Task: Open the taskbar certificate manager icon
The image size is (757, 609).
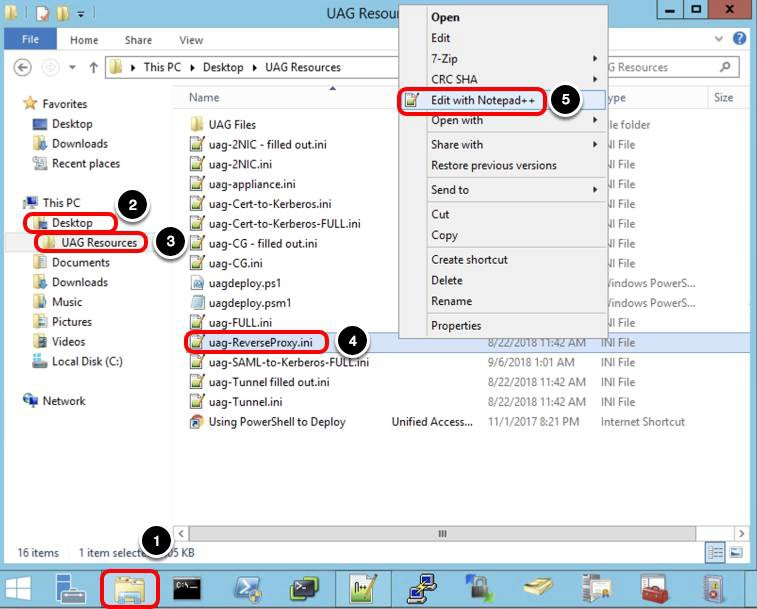Action: point(597,589)
